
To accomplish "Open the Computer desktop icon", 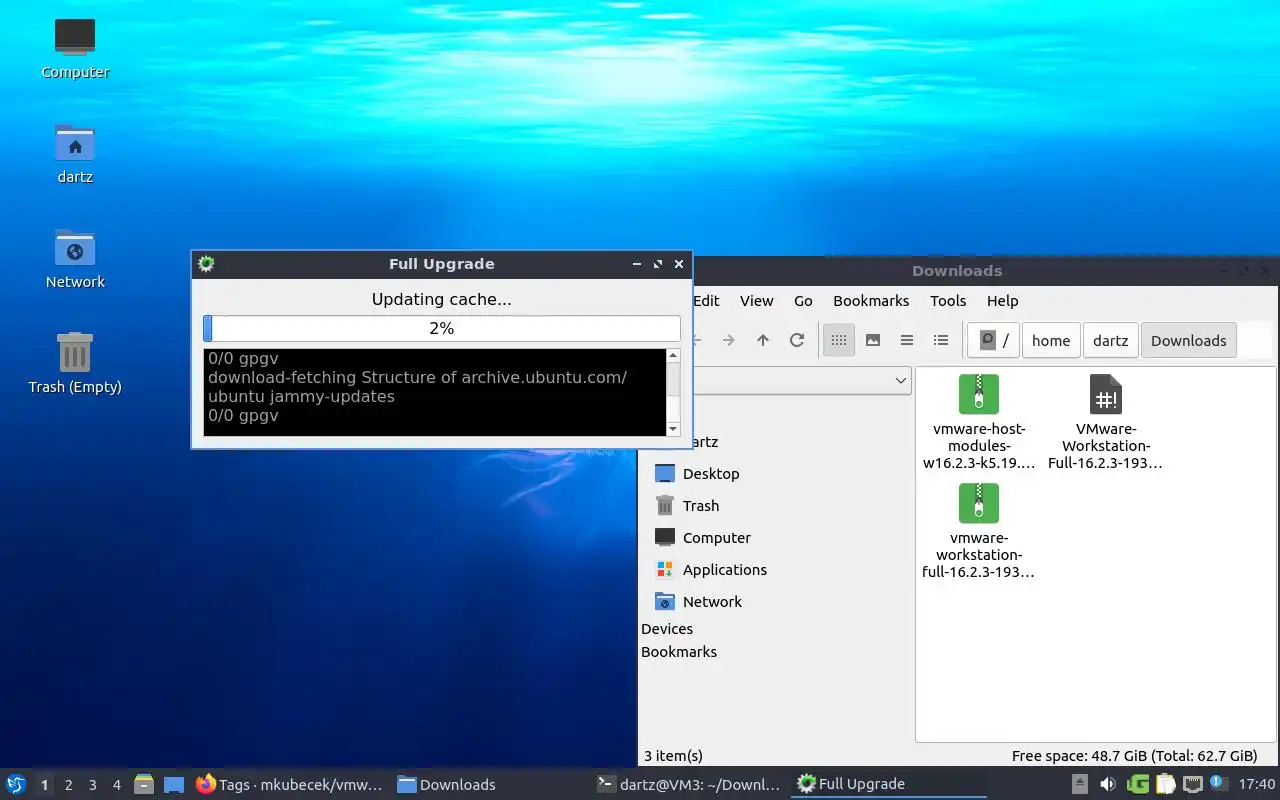I will click(x=75, y=48).
